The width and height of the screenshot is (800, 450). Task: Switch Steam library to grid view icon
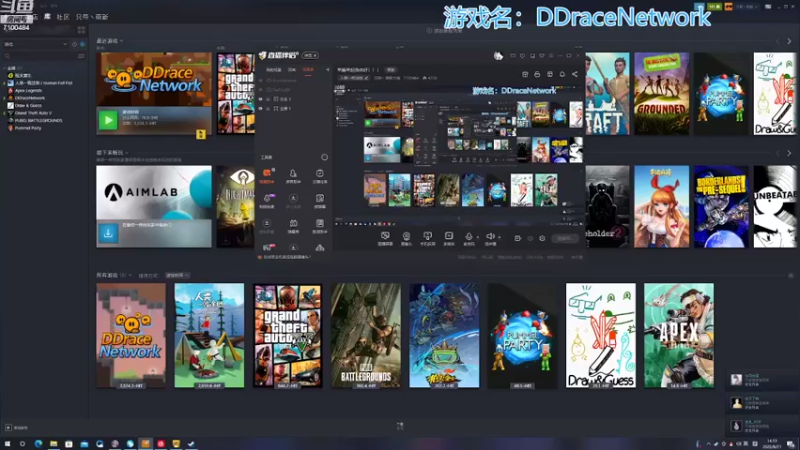click(x=82, y=30)
